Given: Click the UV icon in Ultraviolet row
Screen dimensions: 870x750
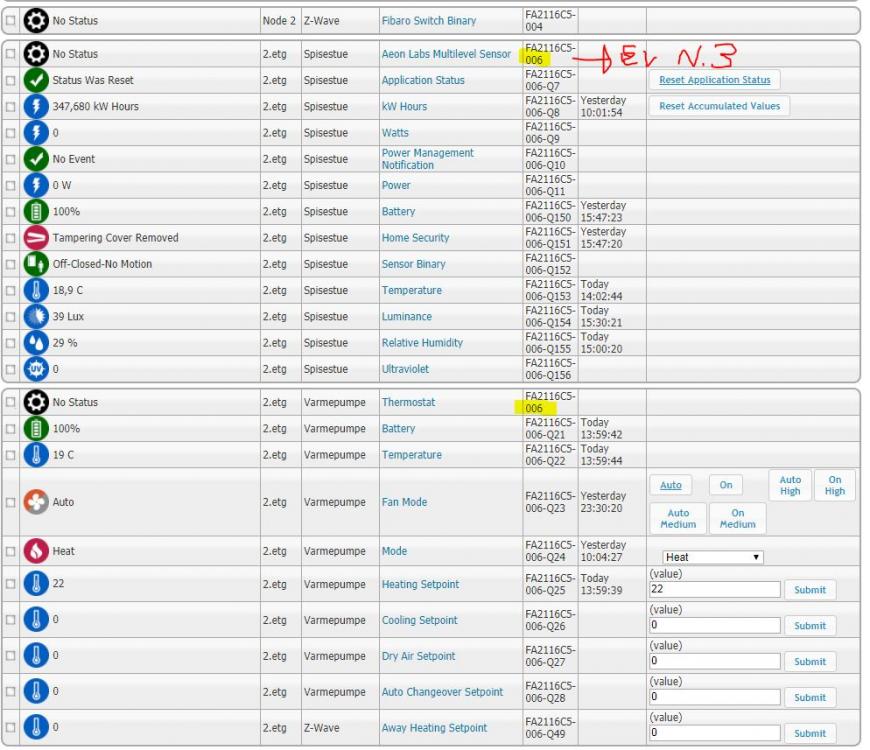Looking at the screenshot, I should (x=36, y=369).
